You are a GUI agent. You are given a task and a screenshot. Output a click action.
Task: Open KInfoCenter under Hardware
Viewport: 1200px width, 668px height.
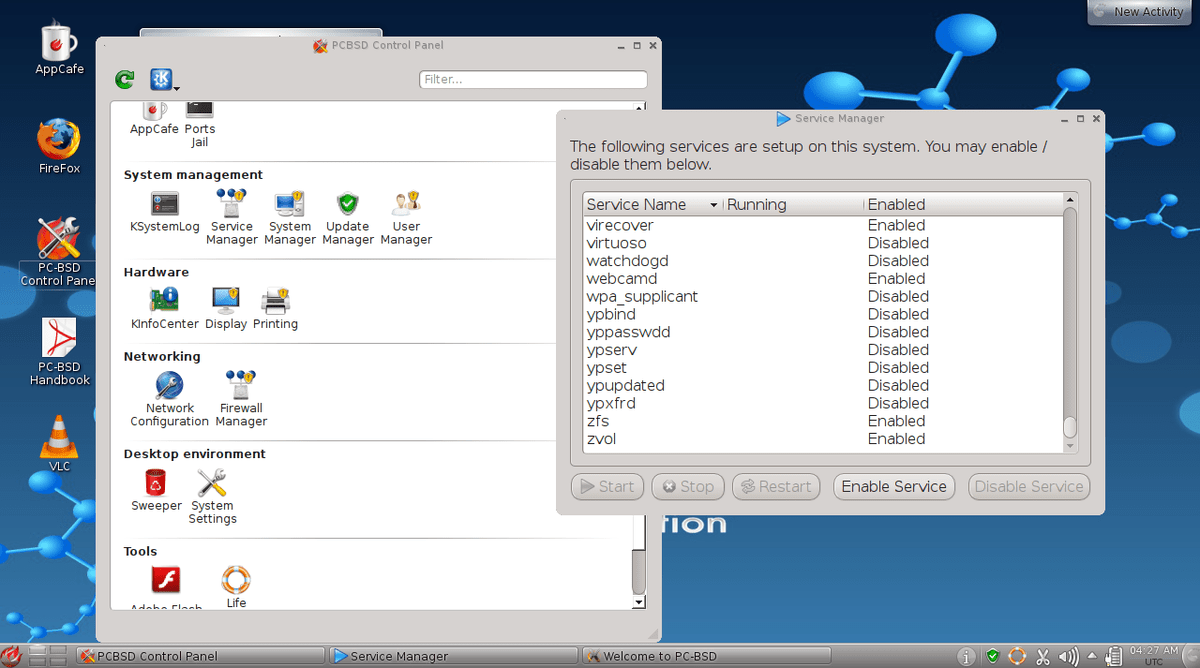coord(164,309)
